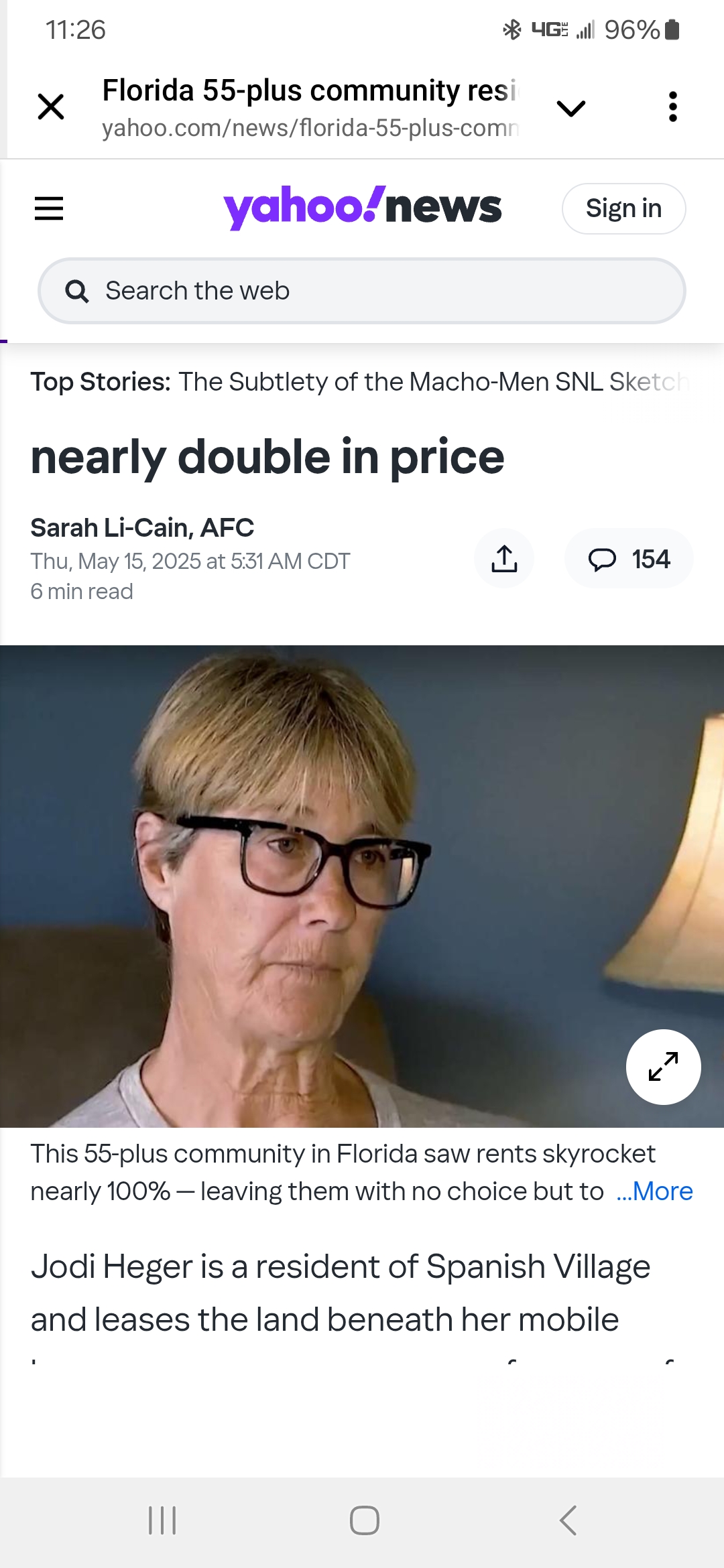
Task: Expand the article image fullscreen
Action: (x=664, y=1067)
